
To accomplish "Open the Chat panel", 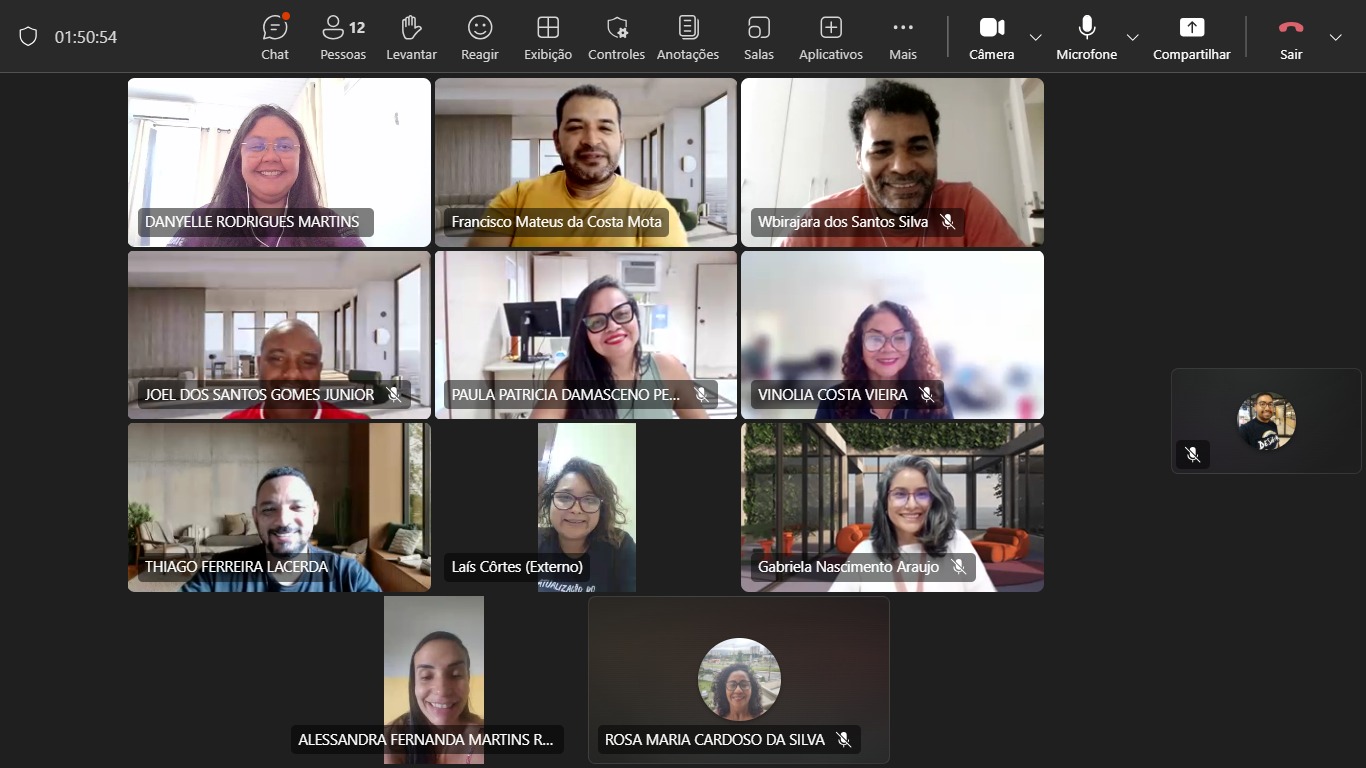I will (275, 37).
